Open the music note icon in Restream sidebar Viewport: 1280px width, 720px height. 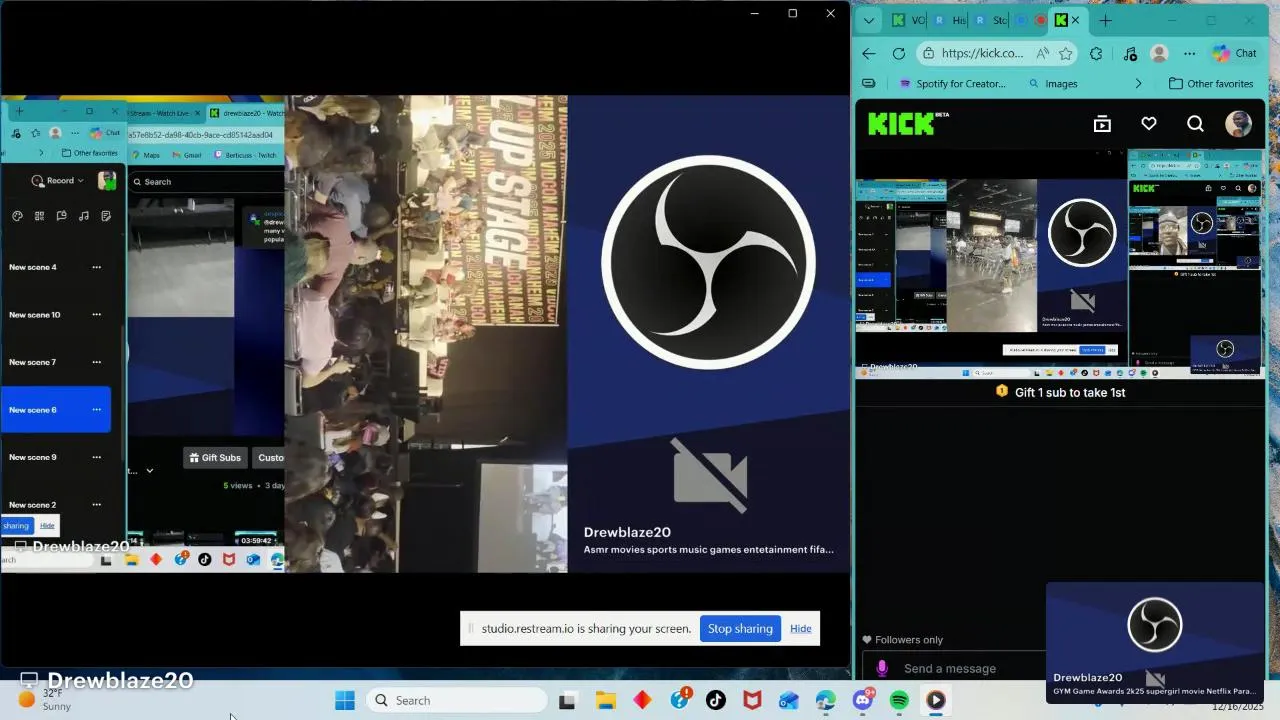click(x=84, y=216)
